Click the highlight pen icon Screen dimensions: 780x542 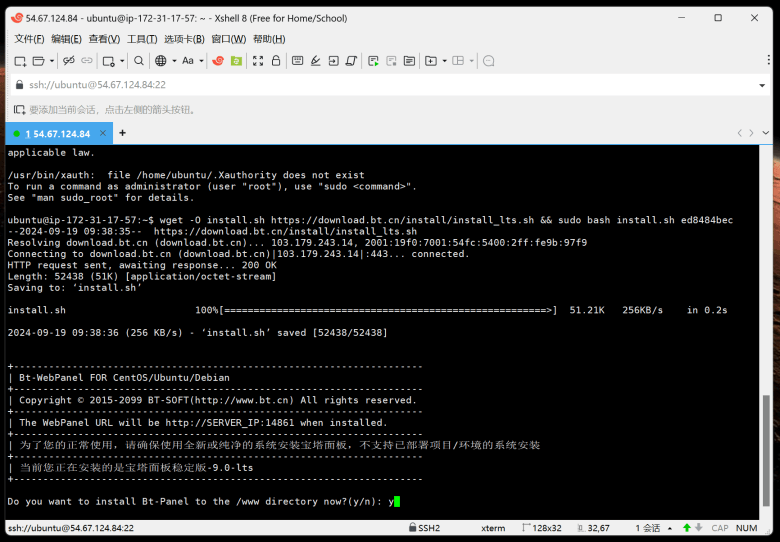315,61
